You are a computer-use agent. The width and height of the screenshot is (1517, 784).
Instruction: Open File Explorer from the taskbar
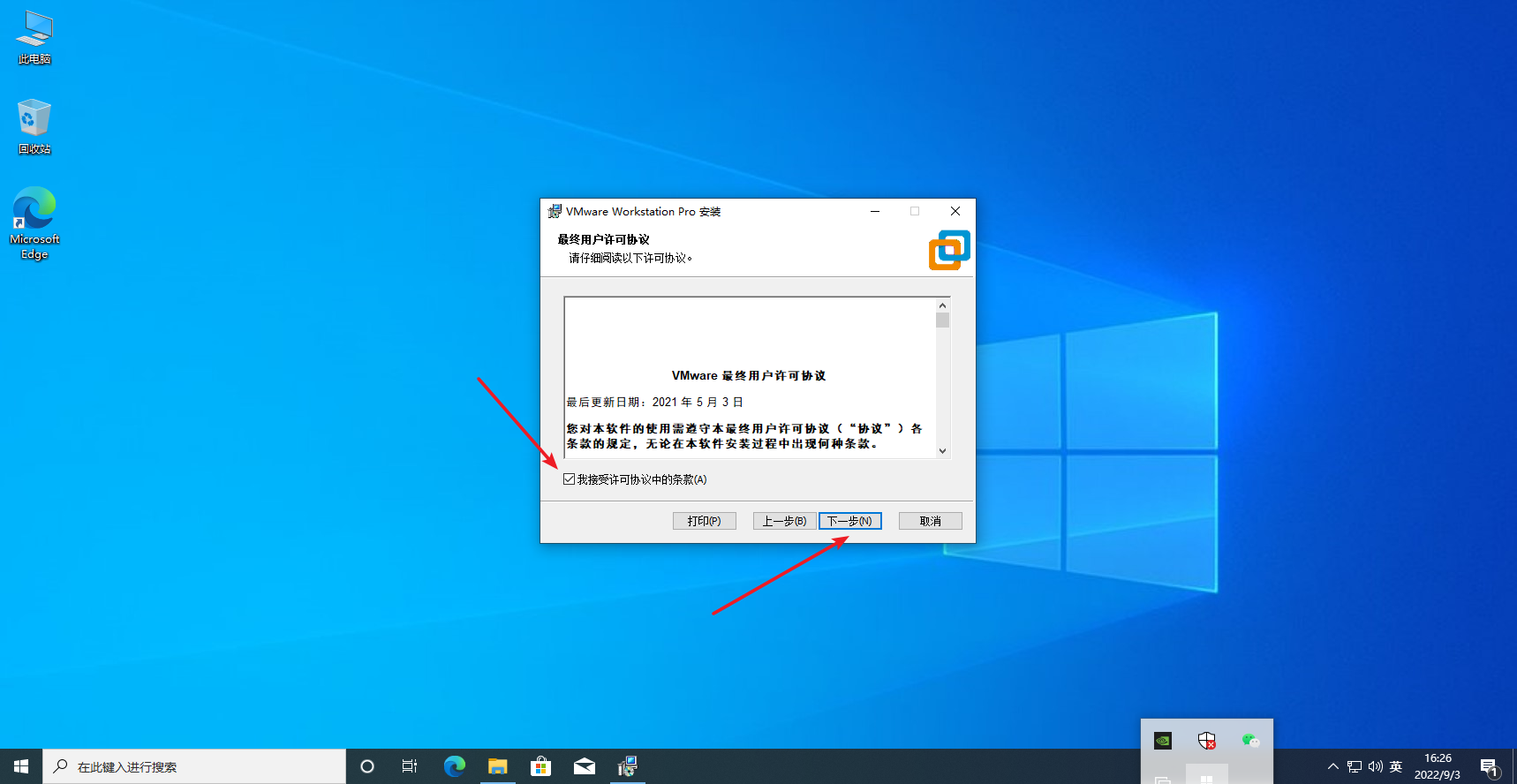[x=498, y=766]
